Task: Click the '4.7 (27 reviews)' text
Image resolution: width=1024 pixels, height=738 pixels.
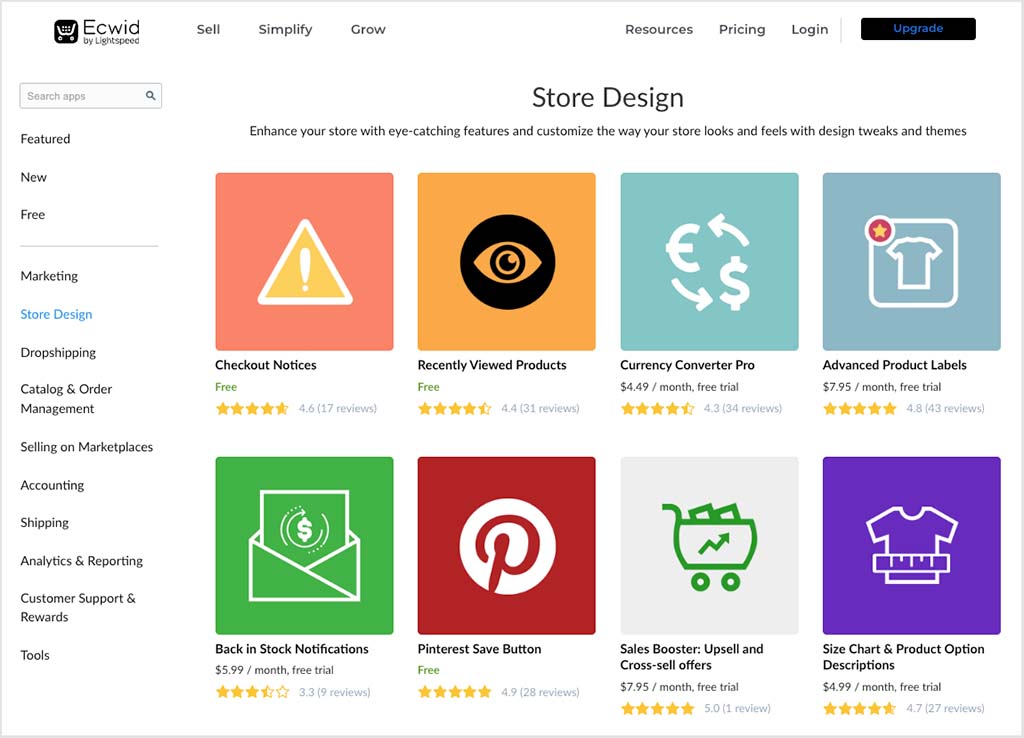Action: (945, 709)
